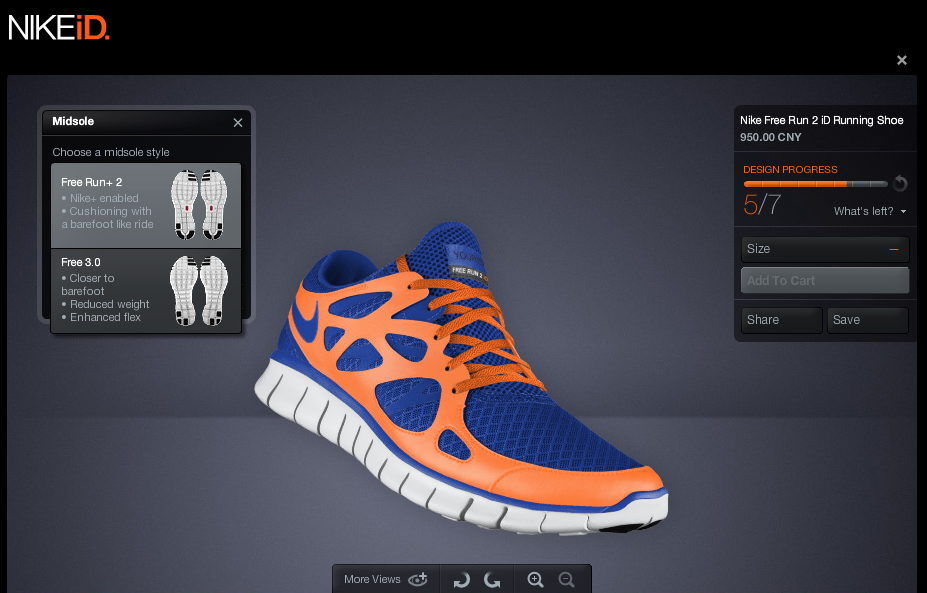This screenshot has width=927, height=593.
Task: Share the shoe design
Action: point(782,320)
